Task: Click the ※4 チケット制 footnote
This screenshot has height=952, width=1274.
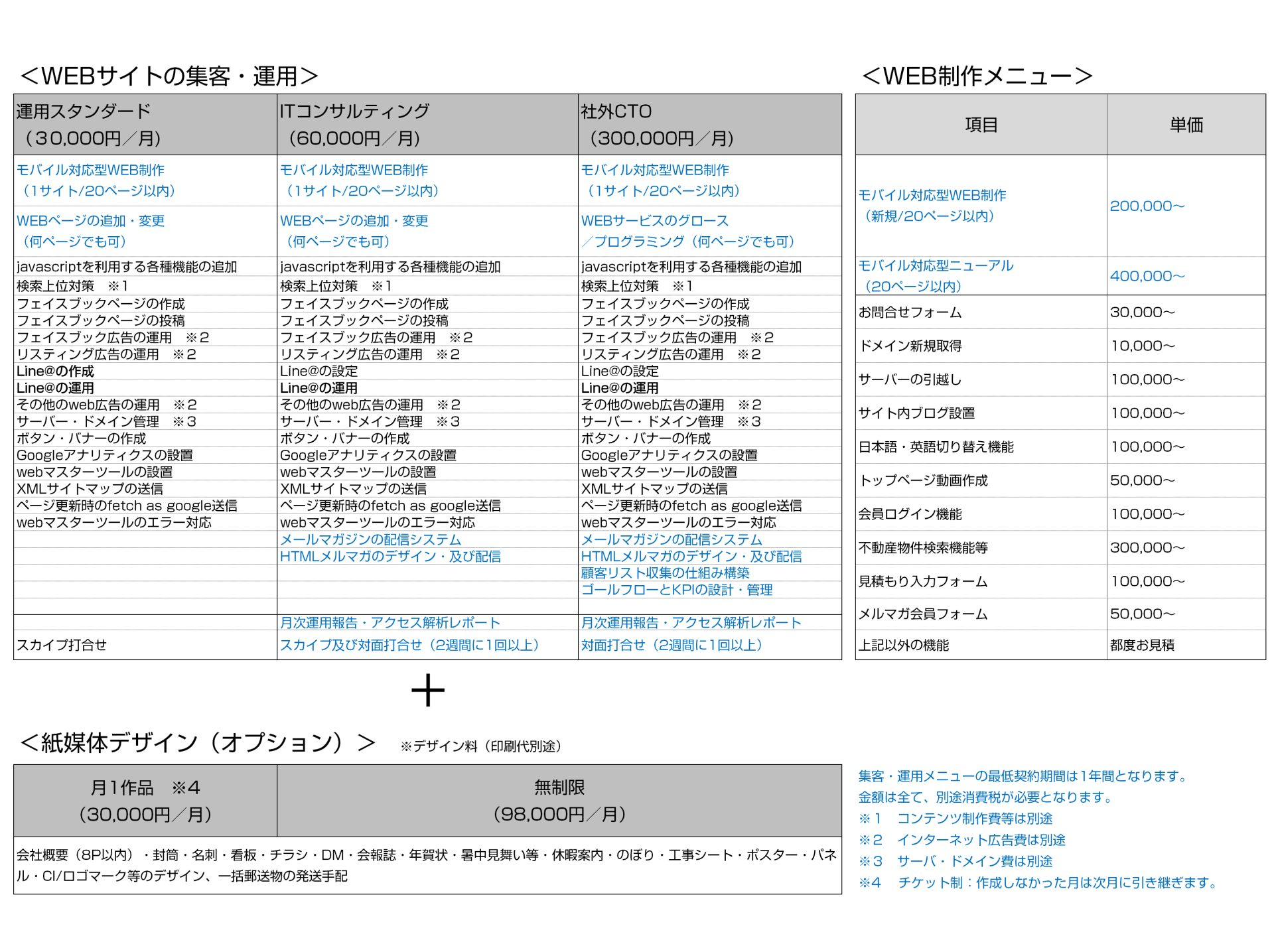Action: coord(1038,883)
